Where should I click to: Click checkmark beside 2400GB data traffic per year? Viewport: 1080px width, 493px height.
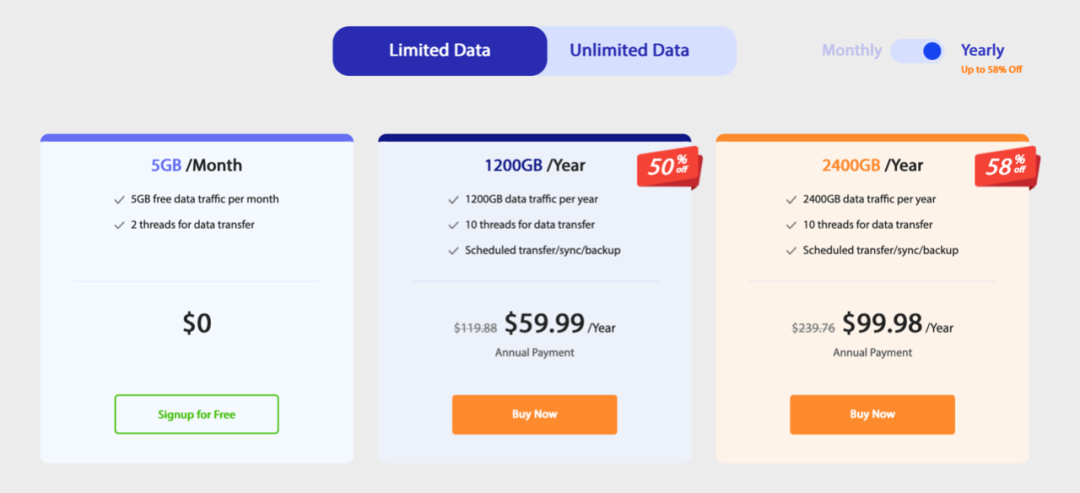click(791, 200)
